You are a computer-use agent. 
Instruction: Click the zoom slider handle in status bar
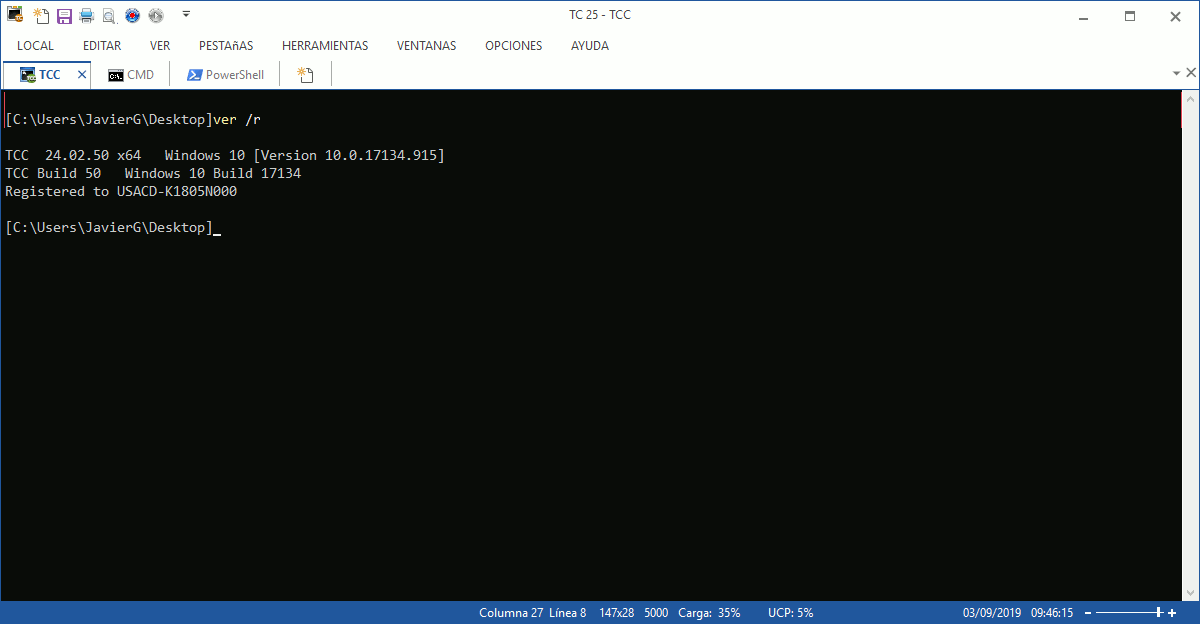pyautogui.click(x=1159, y=613)
